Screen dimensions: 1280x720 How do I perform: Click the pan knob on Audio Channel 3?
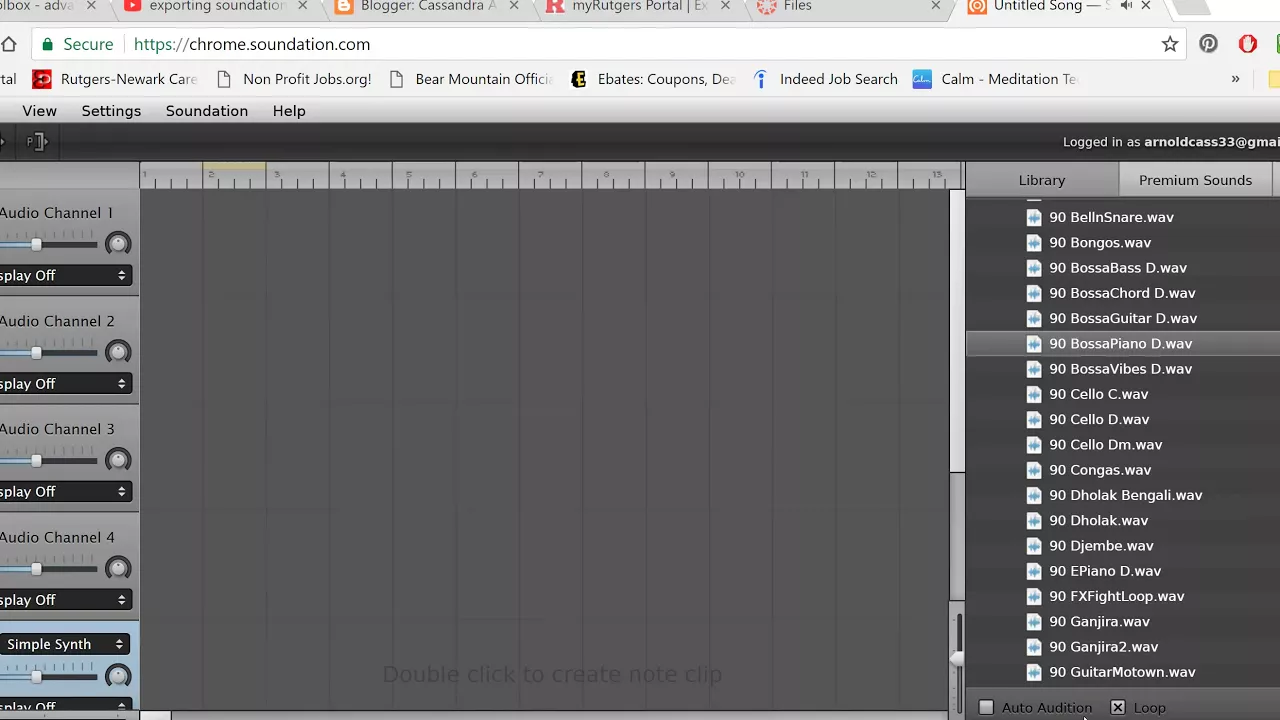(118, 460)
